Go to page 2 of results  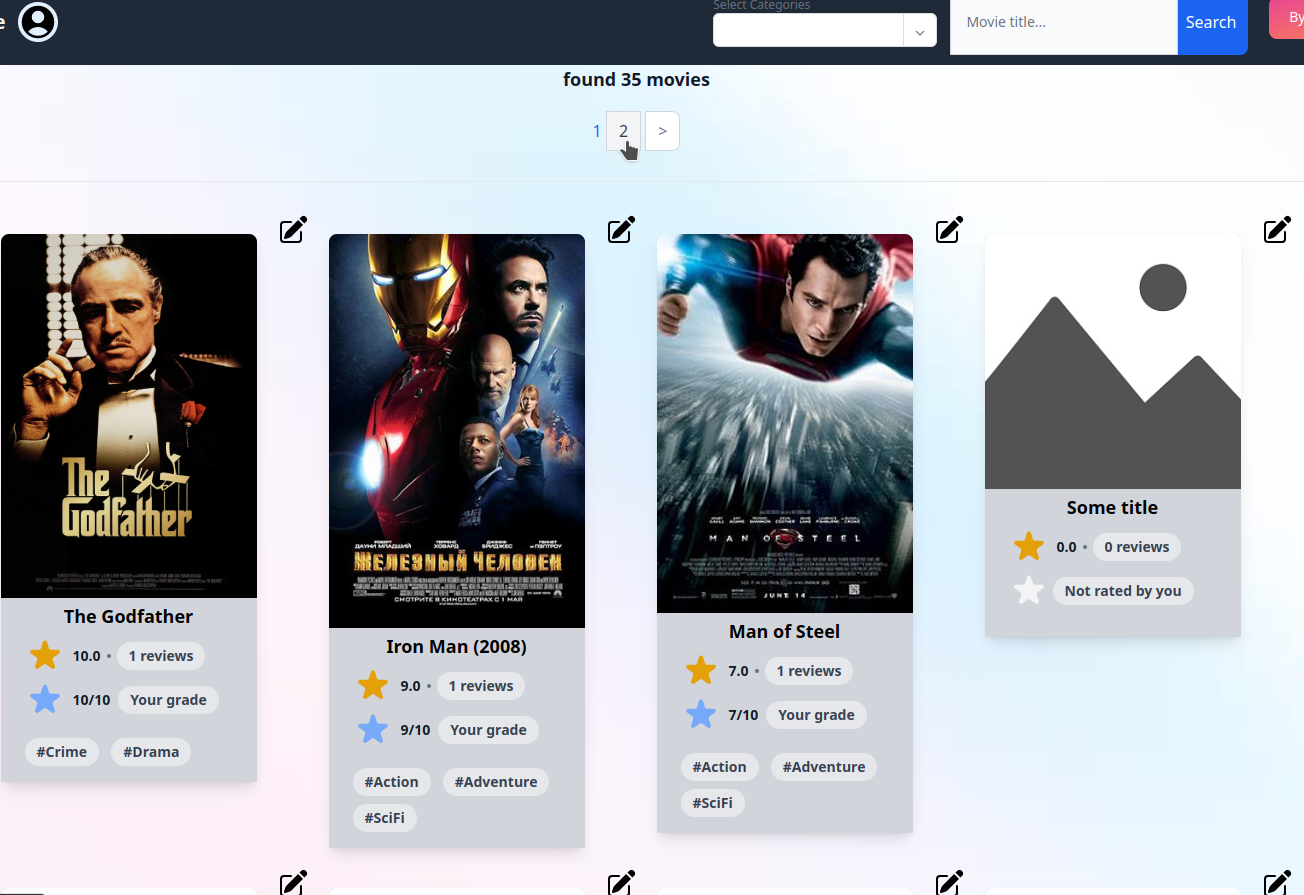[624, 131]
